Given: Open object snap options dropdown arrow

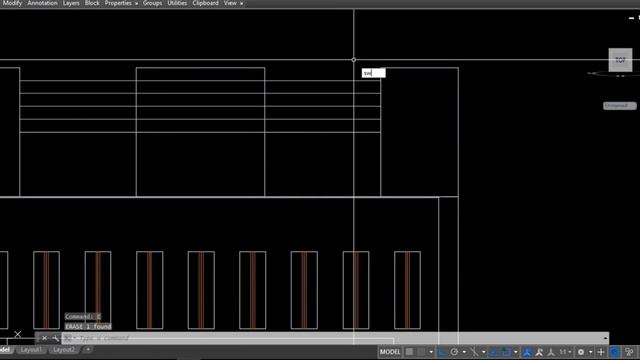Looking at the screenshot, I should click(x=516, y=352).
